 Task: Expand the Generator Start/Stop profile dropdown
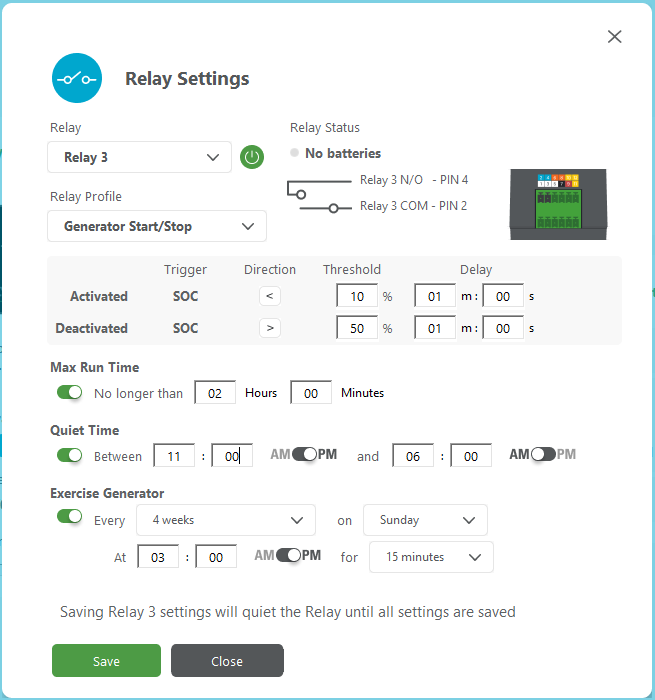[x=157, y=226]
